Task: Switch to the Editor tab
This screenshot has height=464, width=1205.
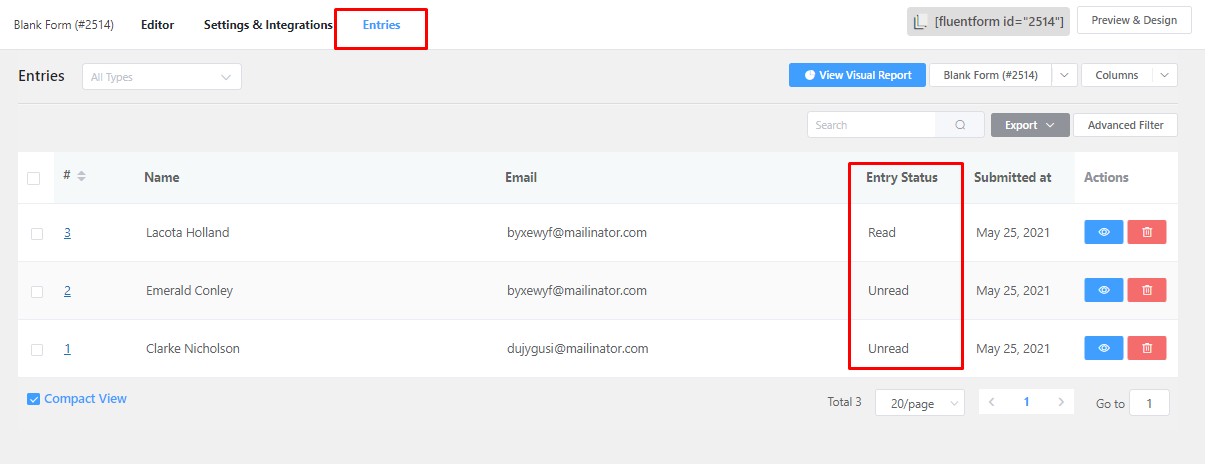Action: pos(157,25)
